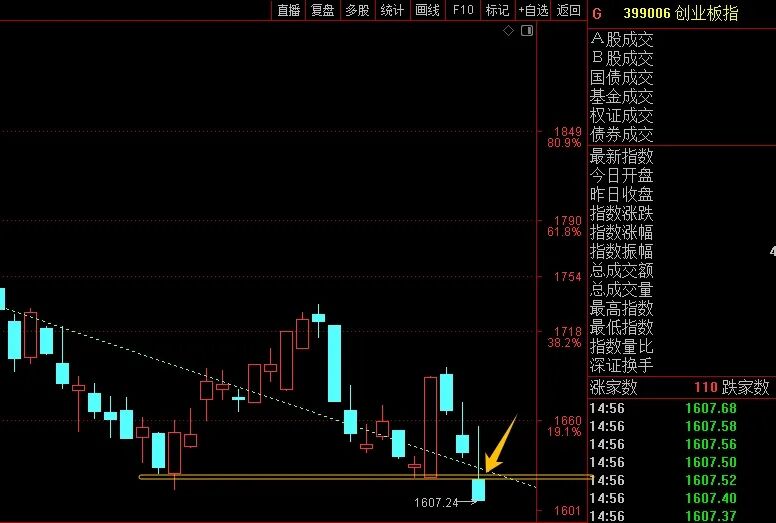Image resolution: width=776 pixels, height=523 pixels.
Task: Click the rising count value 110
Action: (706, 387)
